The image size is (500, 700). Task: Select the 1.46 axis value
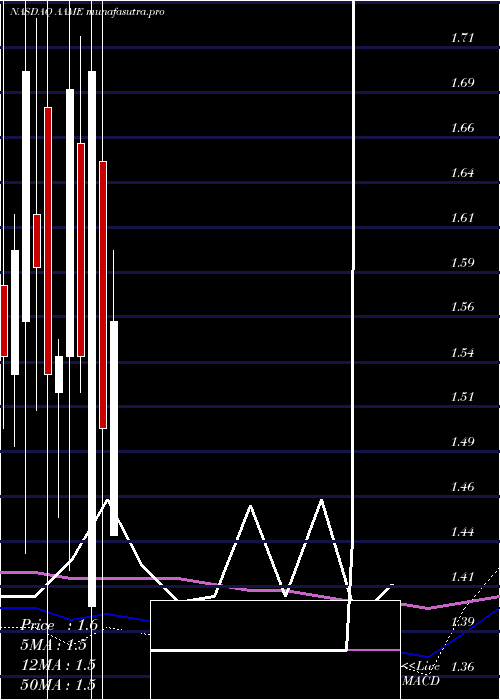[462, 487]
